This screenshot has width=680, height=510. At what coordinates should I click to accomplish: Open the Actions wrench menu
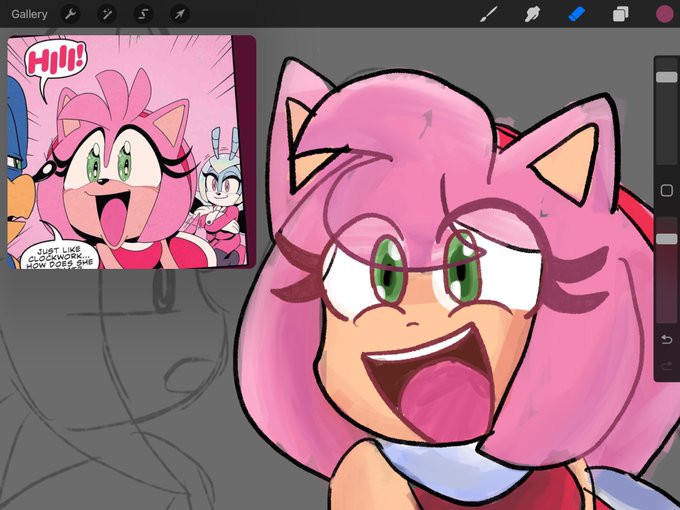(70, 14)
